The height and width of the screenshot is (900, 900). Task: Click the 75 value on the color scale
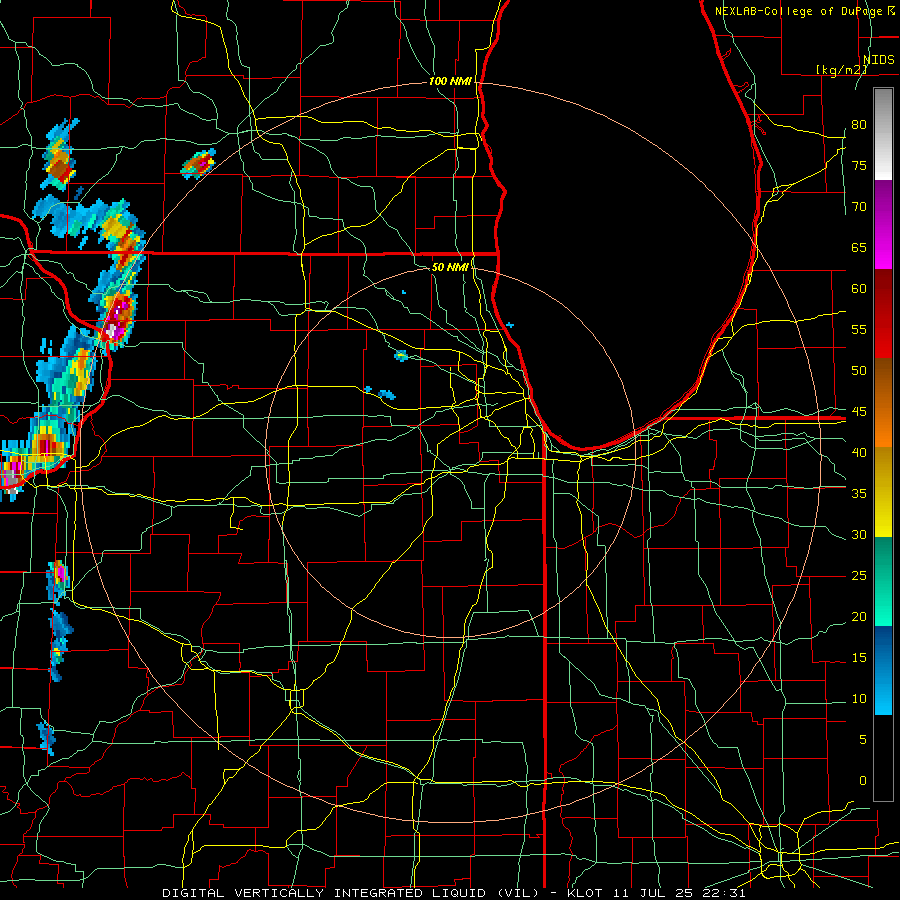859,165
